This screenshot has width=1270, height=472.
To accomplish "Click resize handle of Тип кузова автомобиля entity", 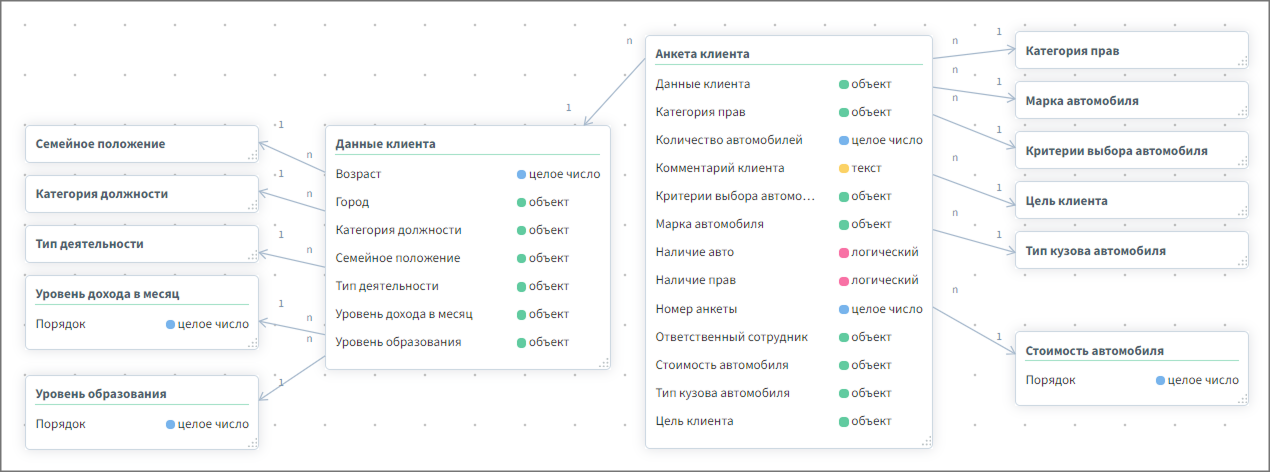I will tap(1242, 262).
